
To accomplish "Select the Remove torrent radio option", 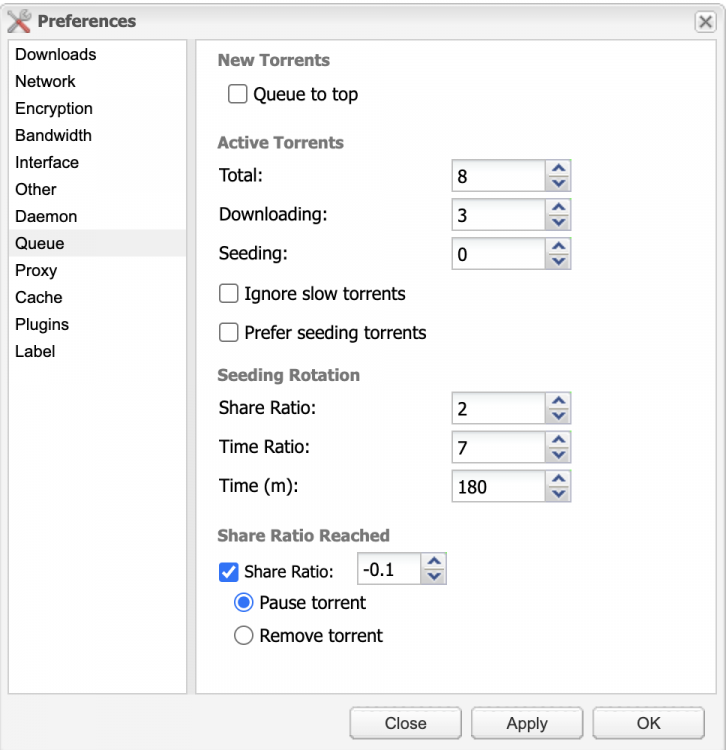I will click(x=243, y=635).
